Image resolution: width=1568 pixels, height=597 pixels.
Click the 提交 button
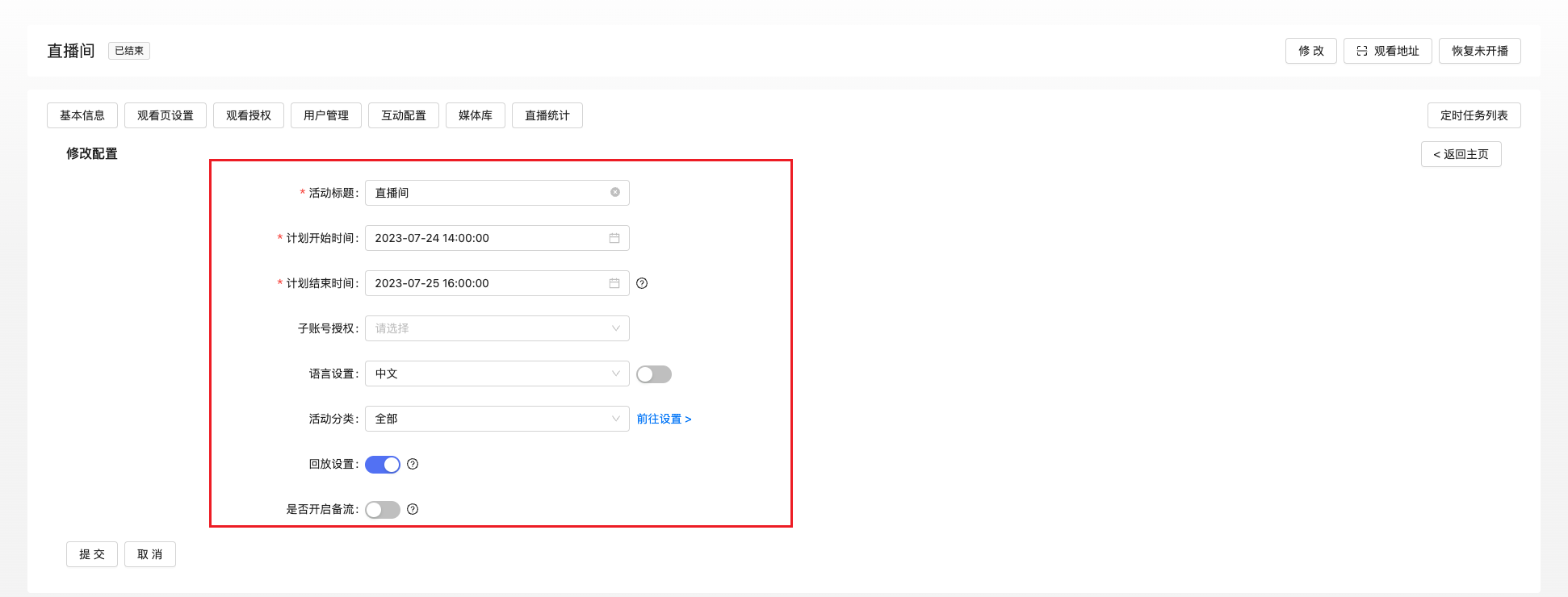pyautogui.click(x=92, y=554)
